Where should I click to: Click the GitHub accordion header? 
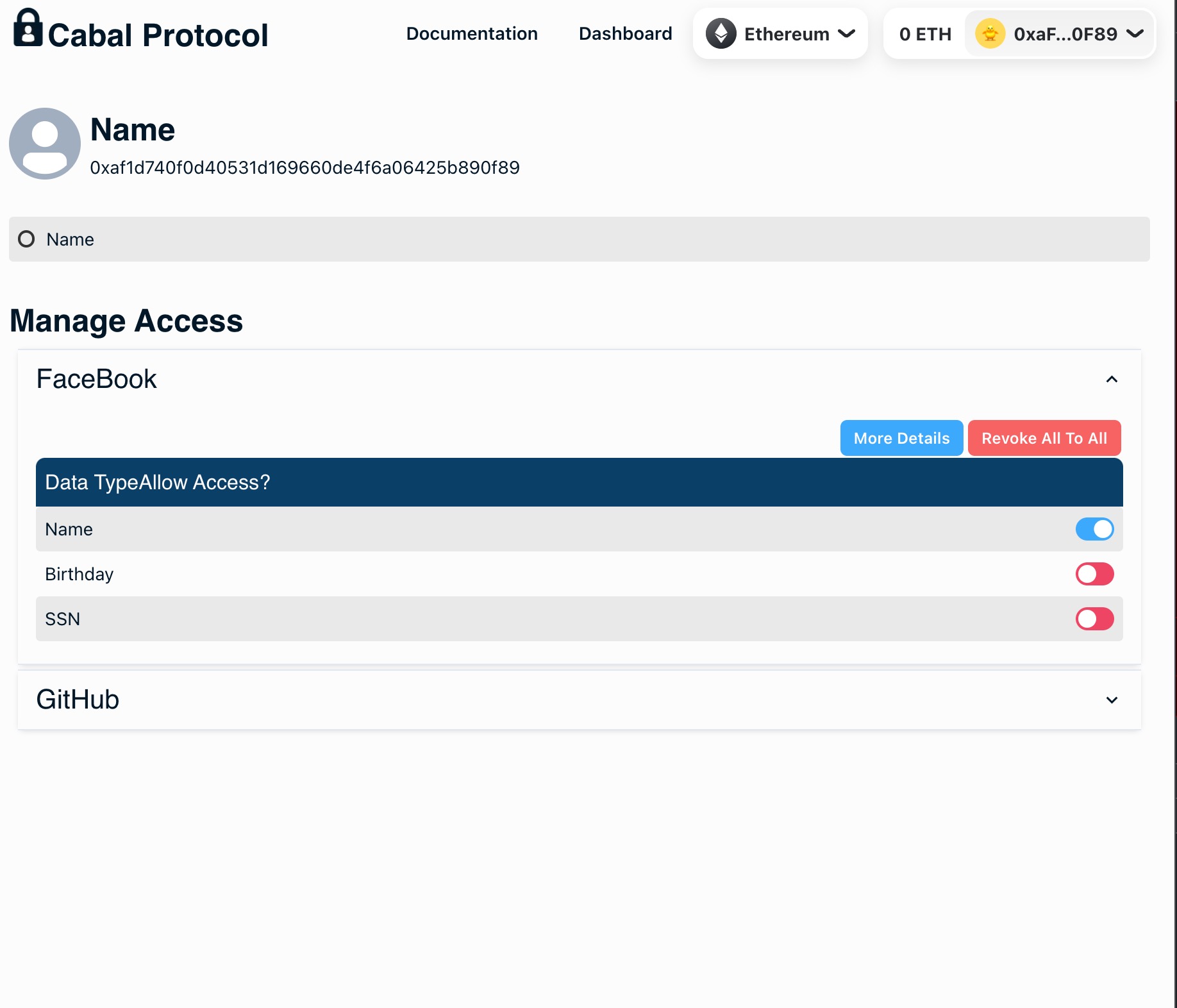point(580,700)
